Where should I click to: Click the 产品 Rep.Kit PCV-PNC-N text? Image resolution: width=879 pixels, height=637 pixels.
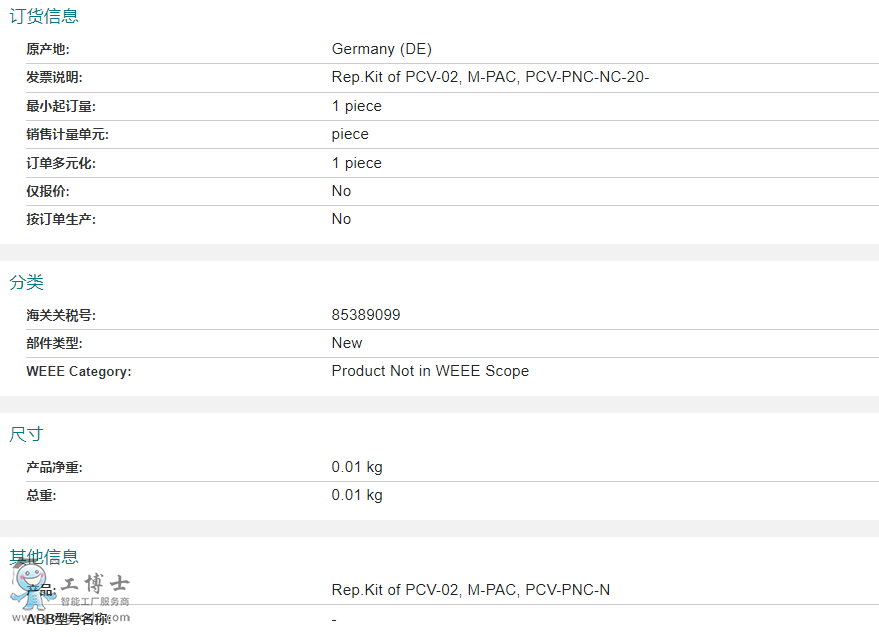pyautogui.click(x=470, y=590)
